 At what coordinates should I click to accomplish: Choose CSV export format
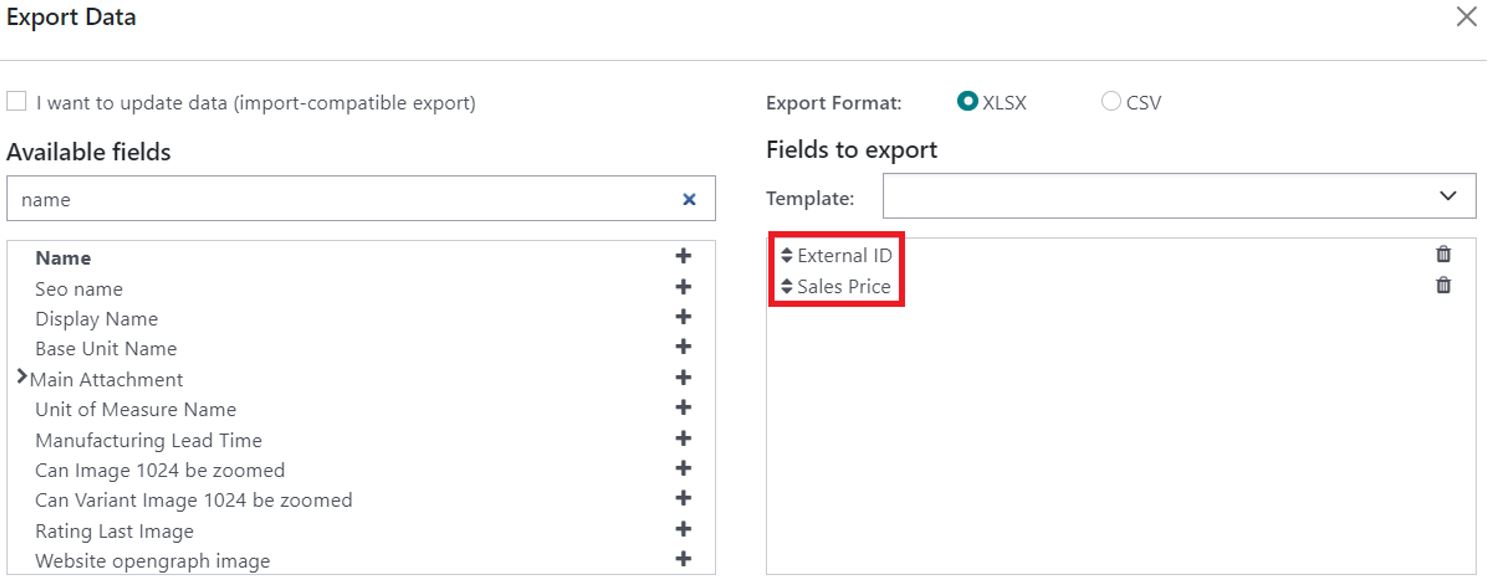click(1111, 101)
